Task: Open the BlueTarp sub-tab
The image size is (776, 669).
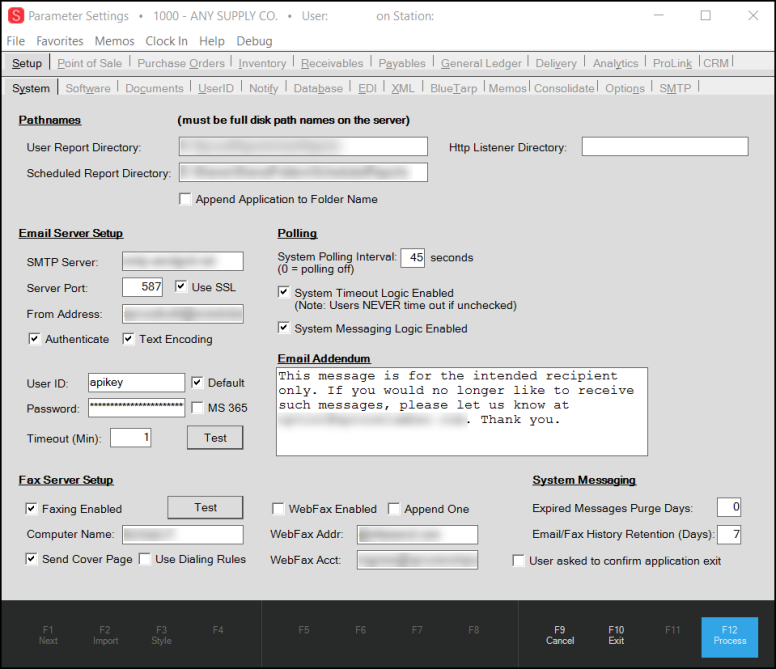Action: [453, 88]
